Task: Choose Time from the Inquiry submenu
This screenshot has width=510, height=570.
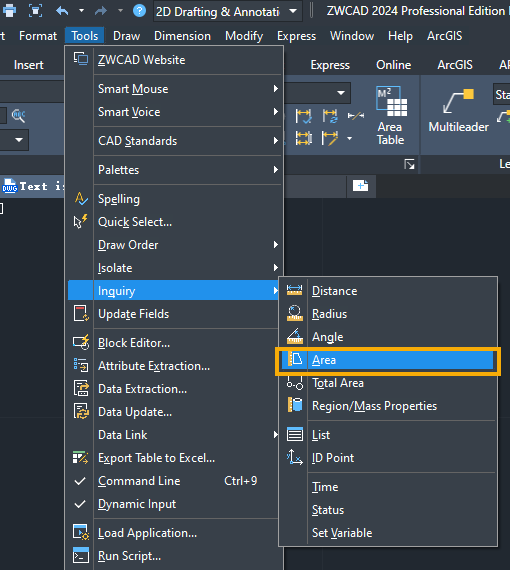Action: [388, 487]
